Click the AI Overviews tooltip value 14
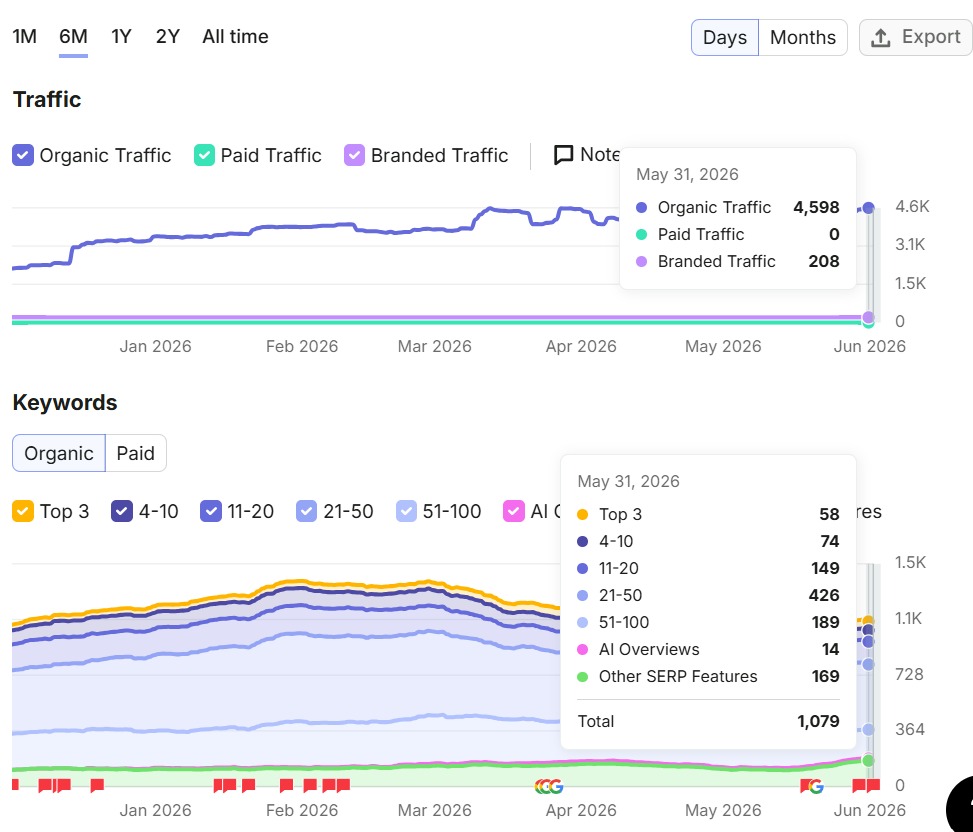The image size is (973, 832). (x=831, y=649)
